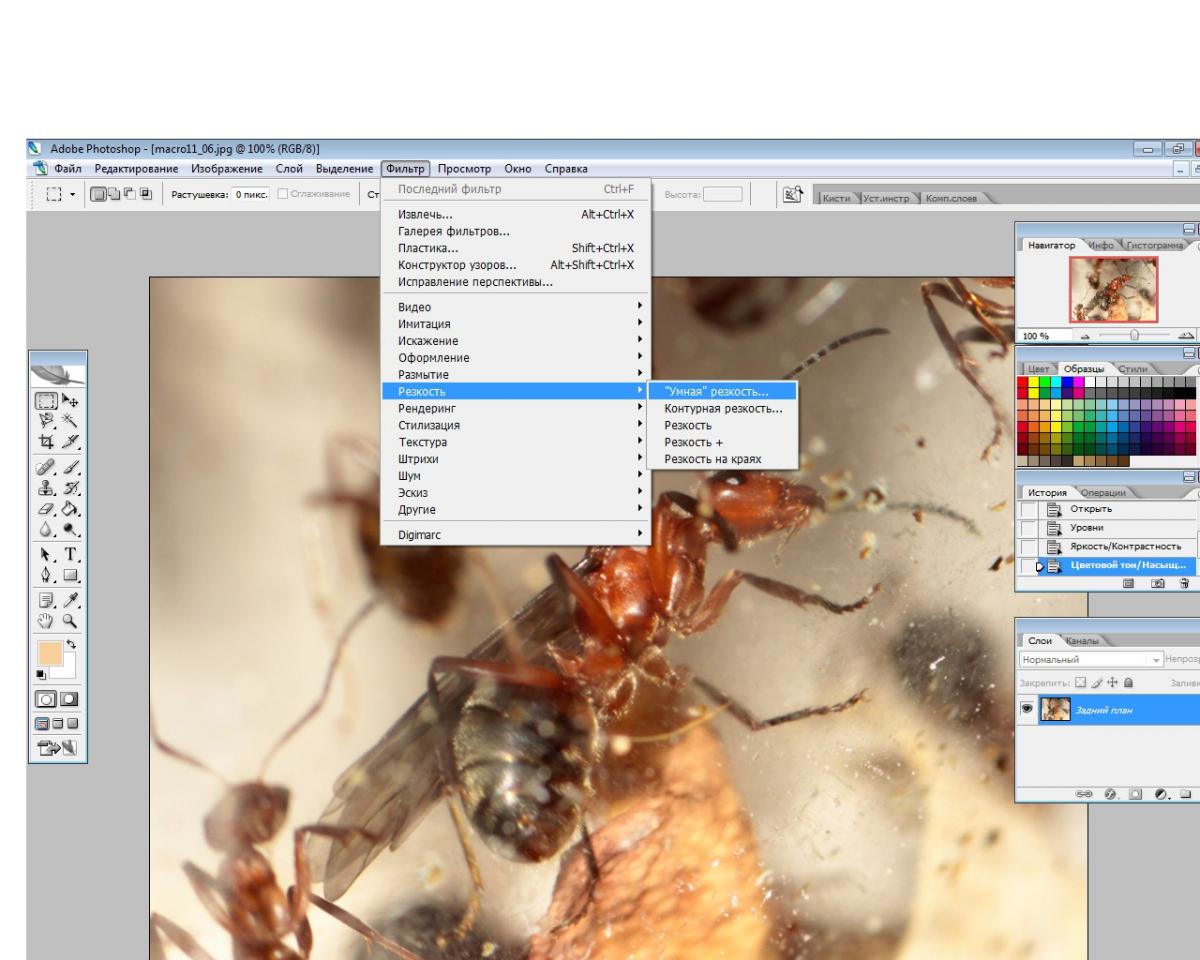Screen dimensions: 1200x960
Task: Open Галерея фильтров... from Filter menu
Action: click(454, 232)
